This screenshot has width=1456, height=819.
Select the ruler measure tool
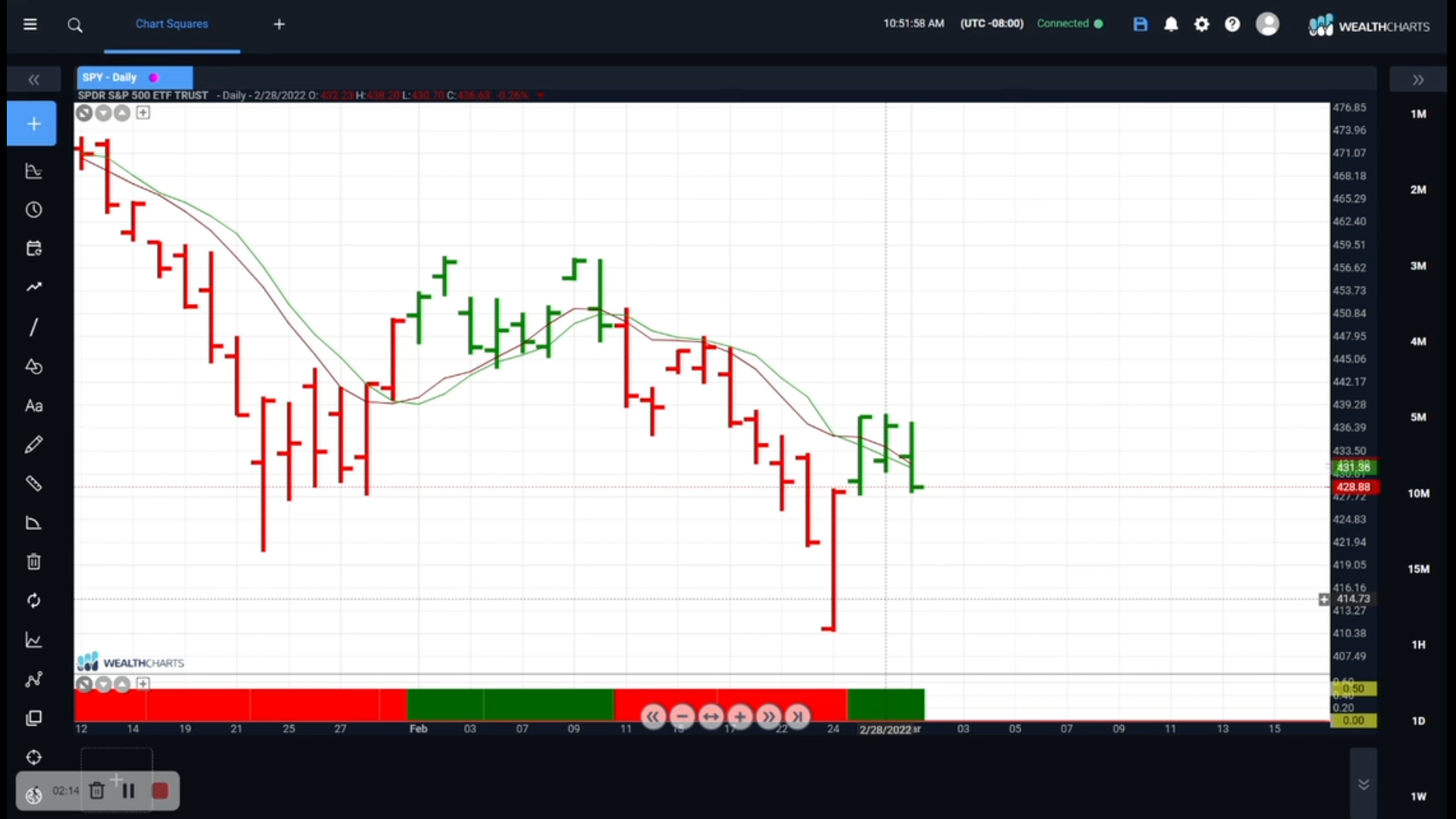[33, 484]
